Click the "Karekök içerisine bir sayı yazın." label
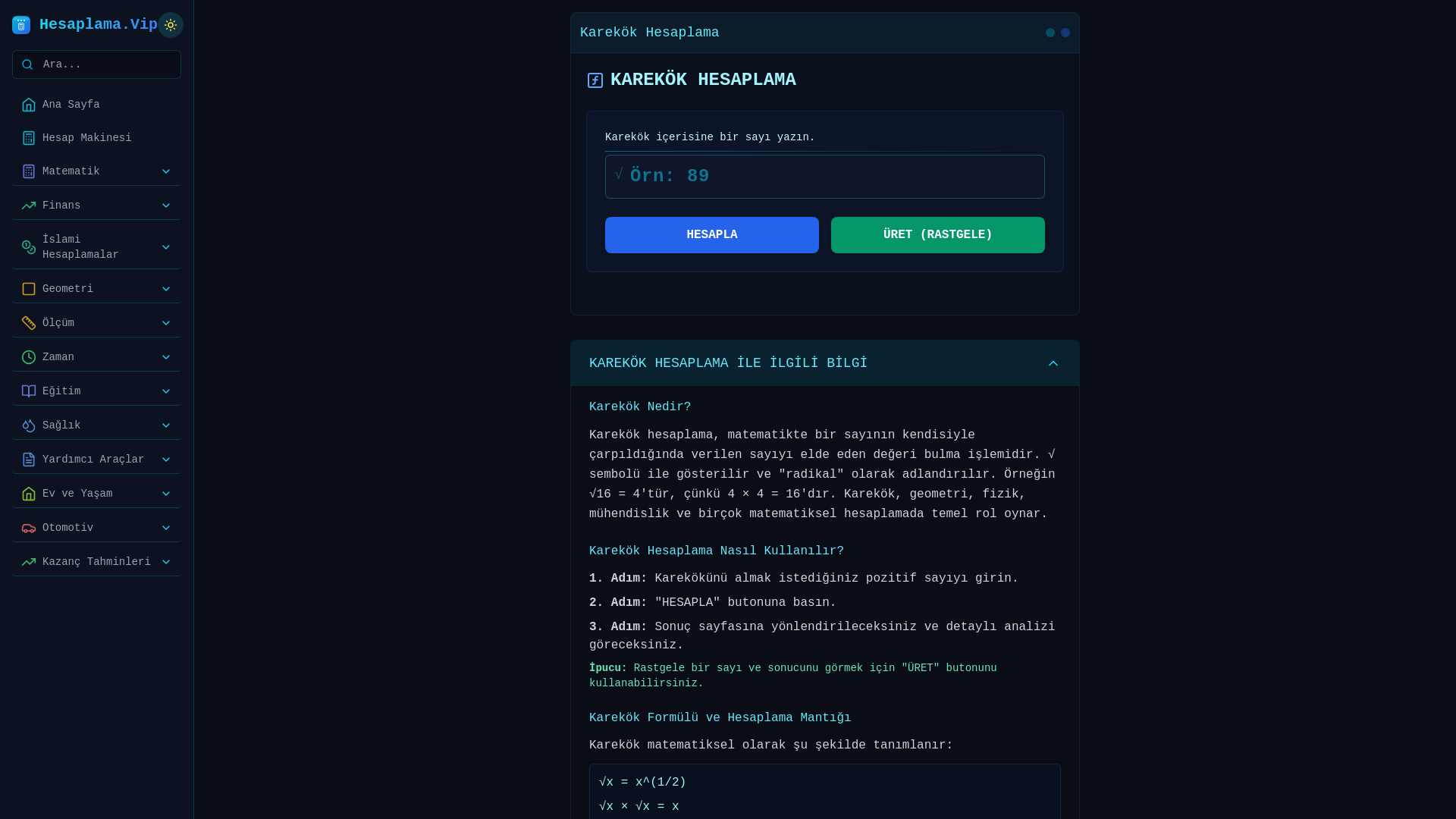This screenshot has width=1456, height=819. coord(710,137)
